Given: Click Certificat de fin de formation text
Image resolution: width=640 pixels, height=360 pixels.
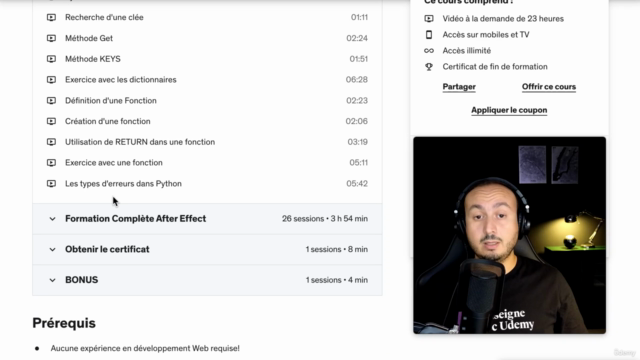Looking at the screenshot, I should click(x=495, y=67).
